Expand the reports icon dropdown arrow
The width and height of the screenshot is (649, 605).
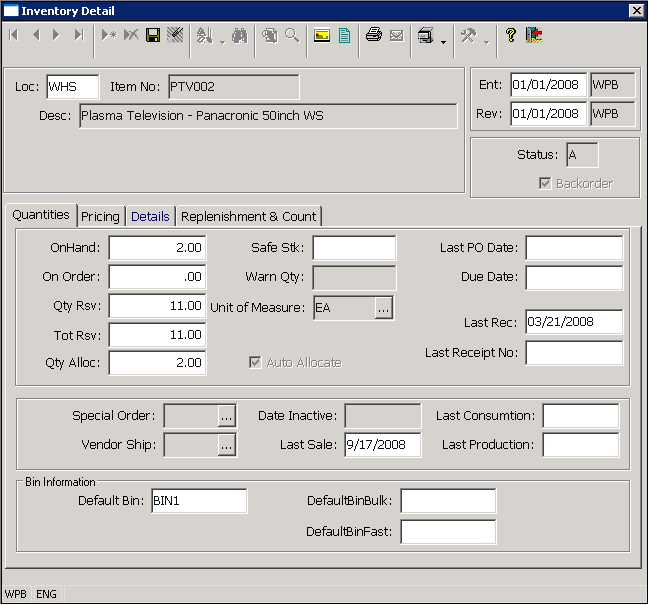tap(443, 42)
